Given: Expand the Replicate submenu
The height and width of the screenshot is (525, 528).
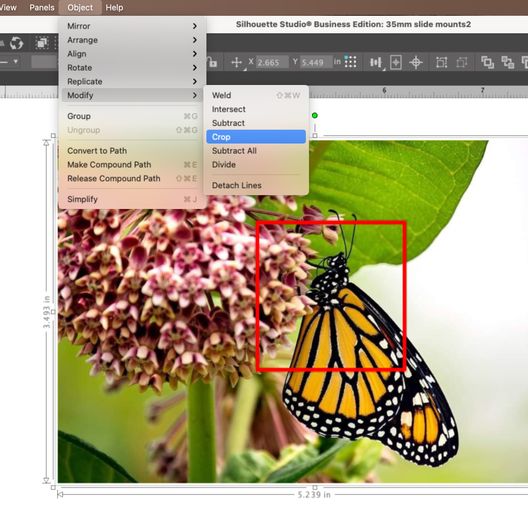Looking at the screenshot, I should [132, 81].
